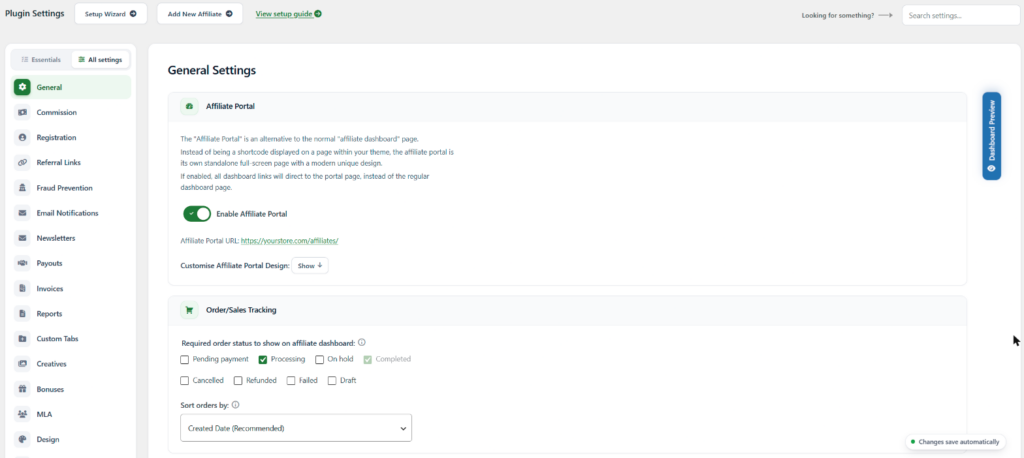Open the Payouts settings section
The width and height of the screenshot is (1024, 458).
72,263
